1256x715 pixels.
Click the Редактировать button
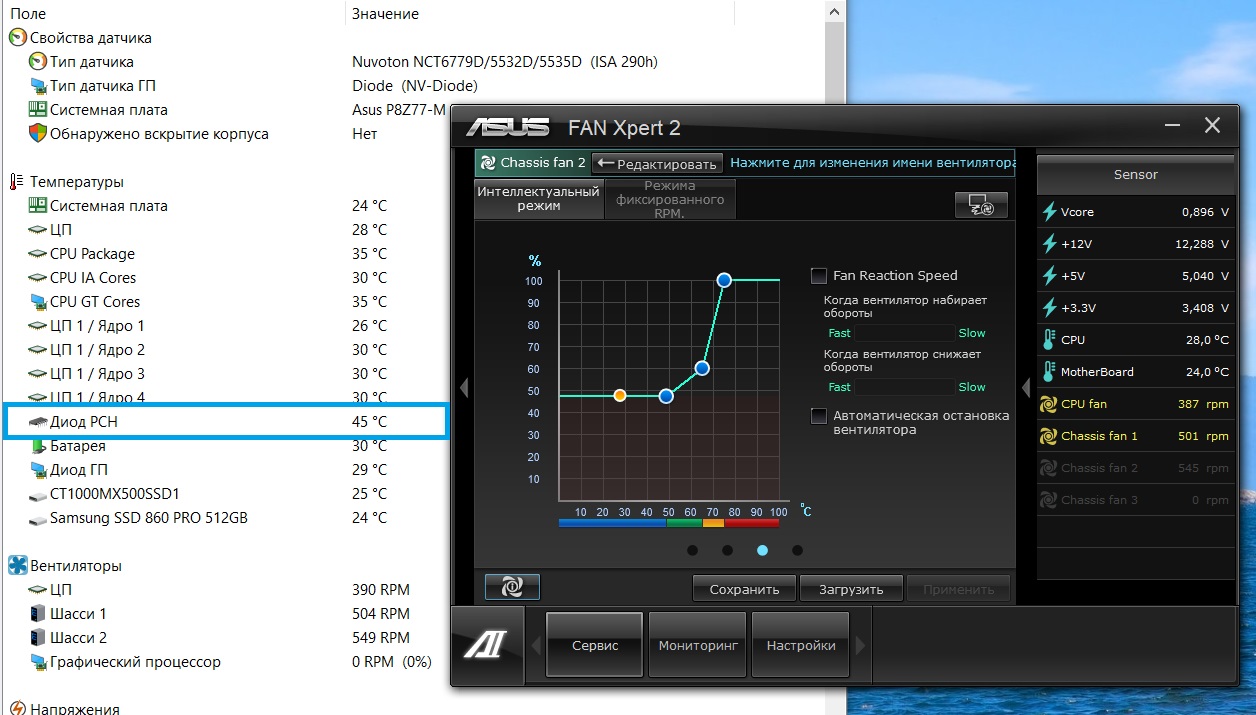coord(657,163)
